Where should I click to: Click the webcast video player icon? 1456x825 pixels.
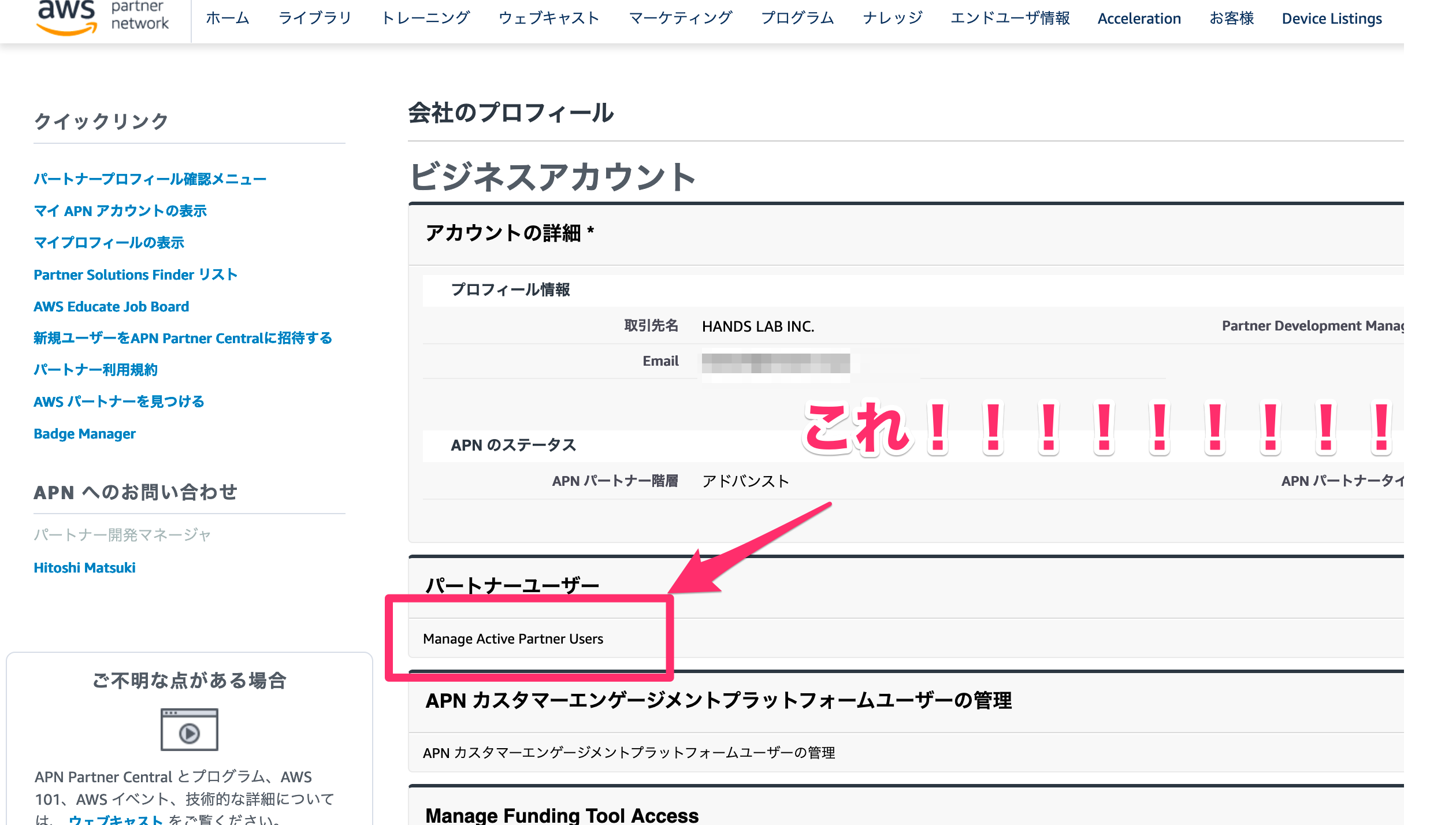pos(189,729)
